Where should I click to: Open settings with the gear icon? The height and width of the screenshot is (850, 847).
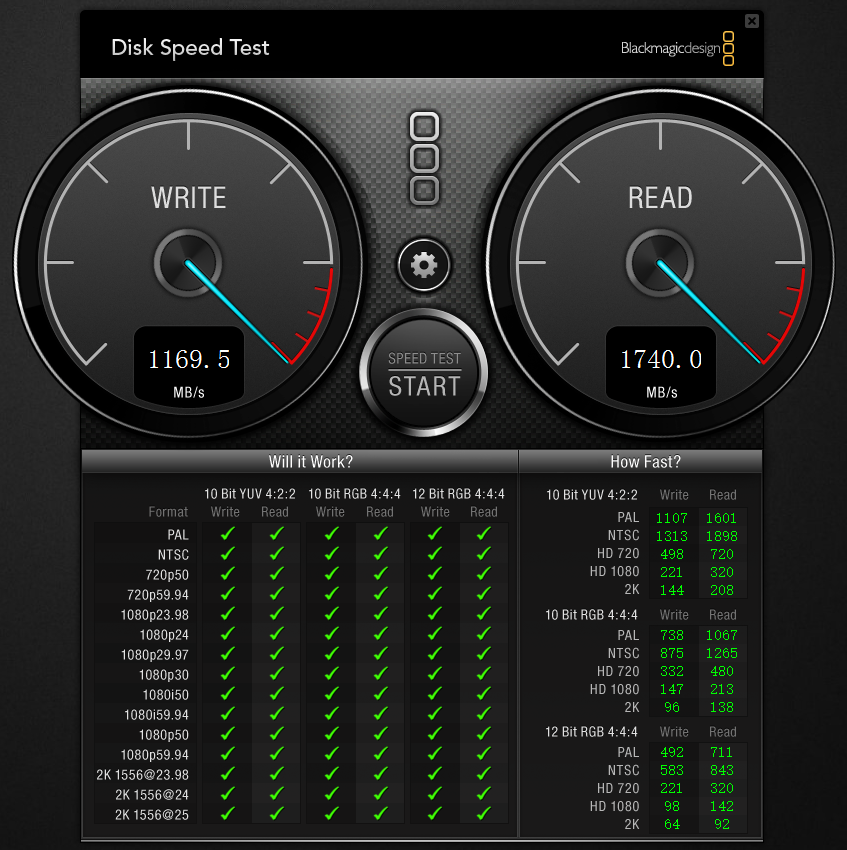tap(424, 265)
